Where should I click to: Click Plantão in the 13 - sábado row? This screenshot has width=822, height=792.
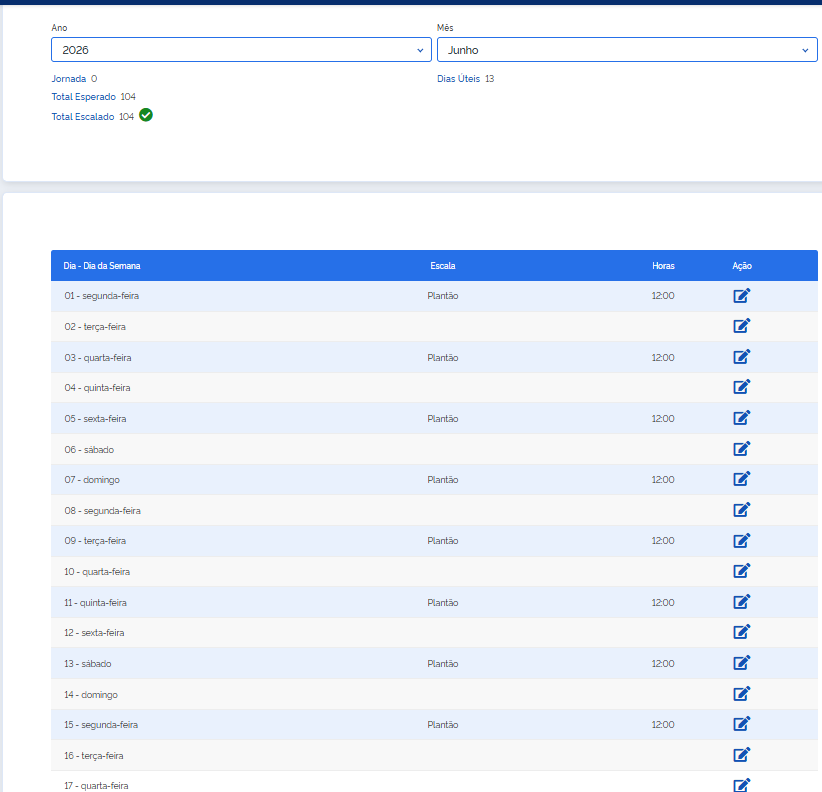coord(442,664)
